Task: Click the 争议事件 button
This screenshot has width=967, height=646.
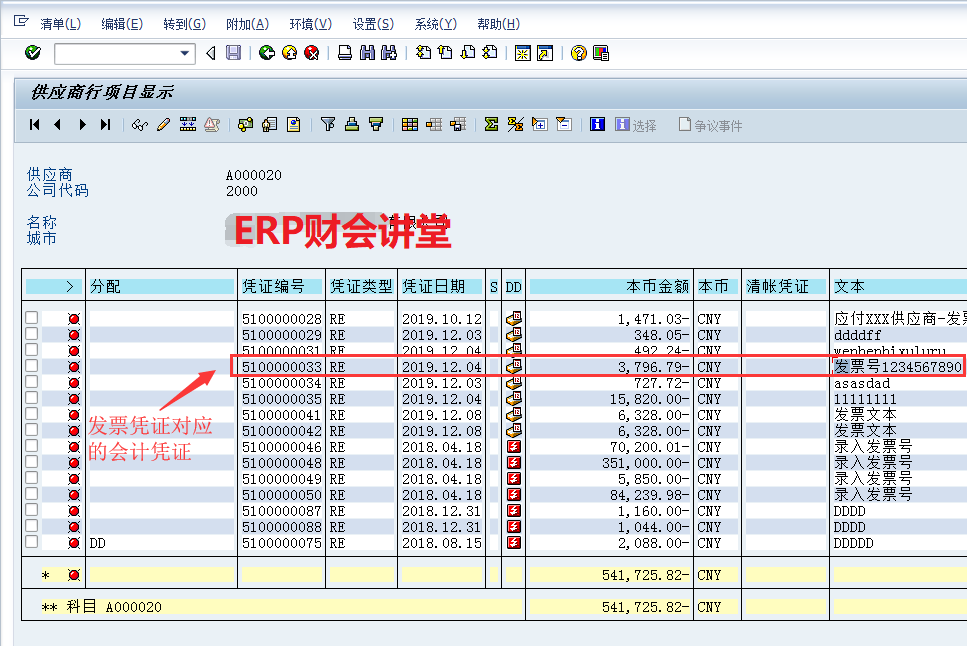Action: (711, 125)
